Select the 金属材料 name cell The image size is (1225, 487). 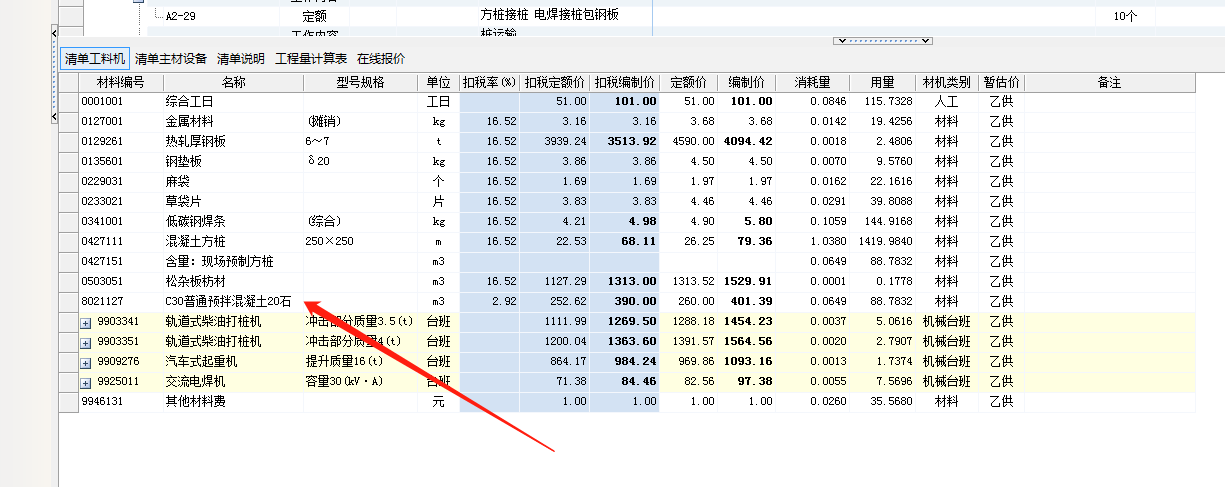pyautogui.click(x=233, y=121)
